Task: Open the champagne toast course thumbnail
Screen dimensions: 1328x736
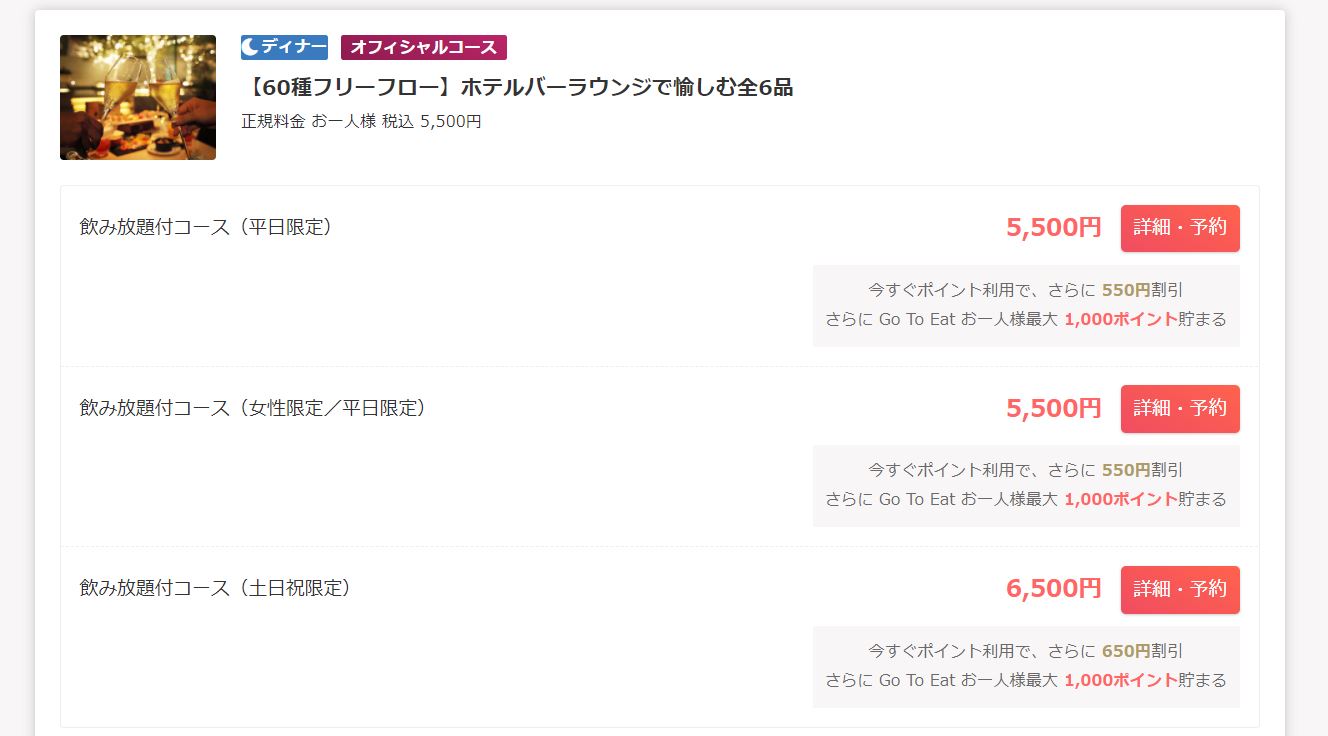Action: pyautogui.click(x=138, y=97)
